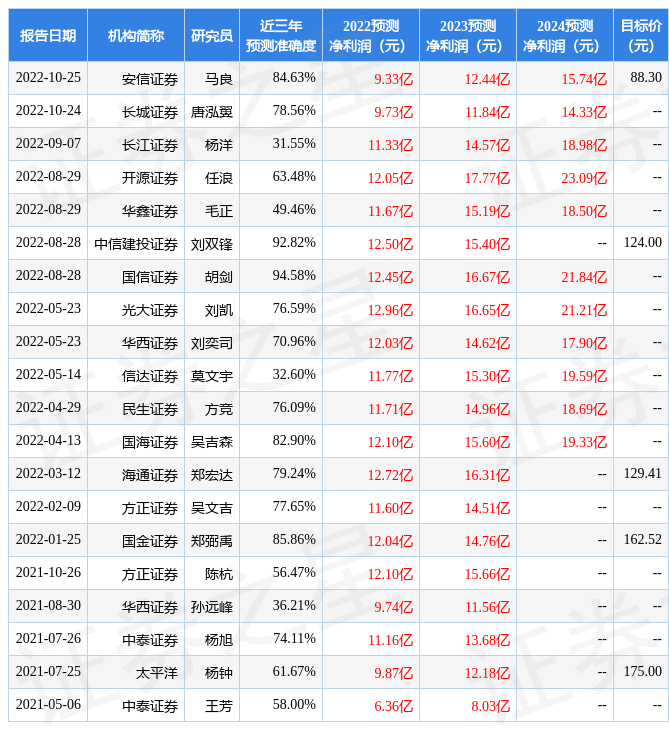Screen dimensions: 669x730
Task: Click analyst name 莫文宇
Action: (212, 376)
